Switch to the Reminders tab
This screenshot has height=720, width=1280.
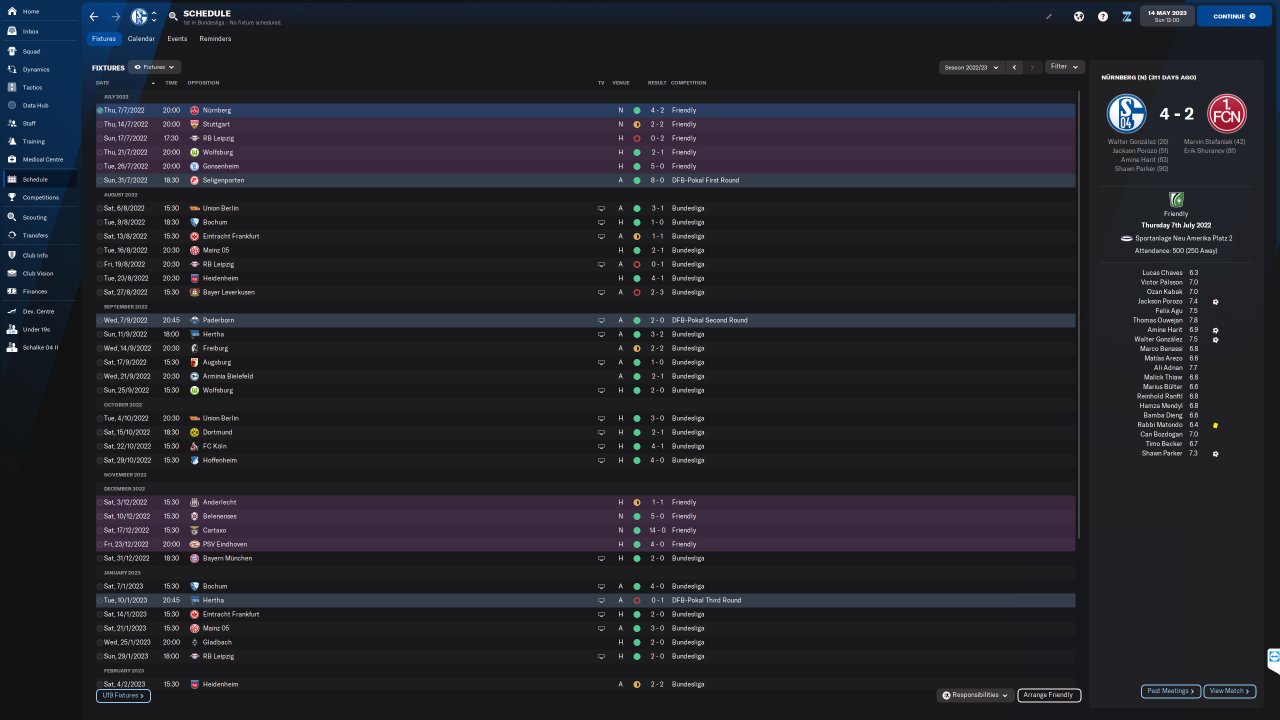pyautogui.click(x=215, y=39)
